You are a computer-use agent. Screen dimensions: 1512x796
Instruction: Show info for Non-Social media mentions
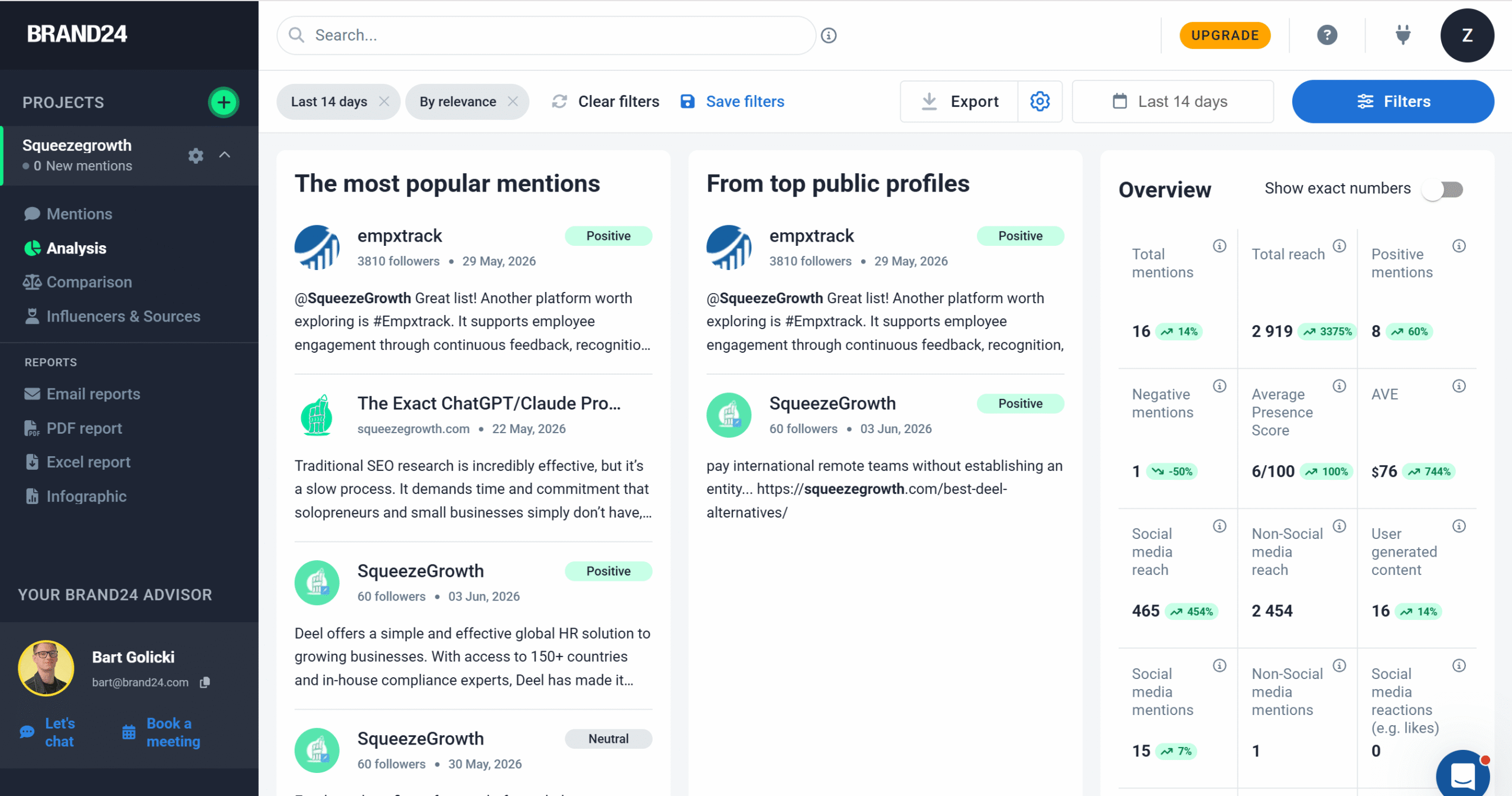[x=1340, y=666]
